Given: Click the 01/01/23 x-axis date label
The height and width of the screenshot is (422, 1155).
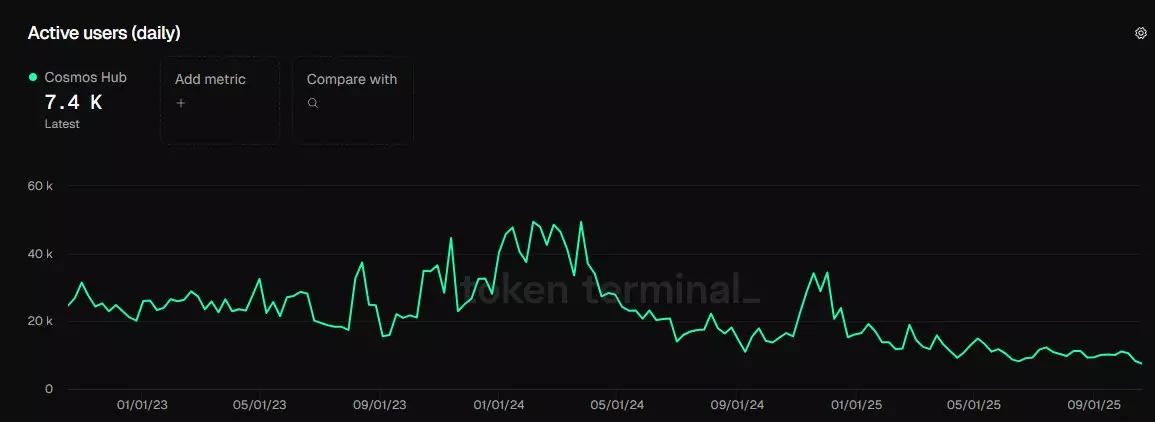Looking at the screenshot, I should [x=142, y=405].
